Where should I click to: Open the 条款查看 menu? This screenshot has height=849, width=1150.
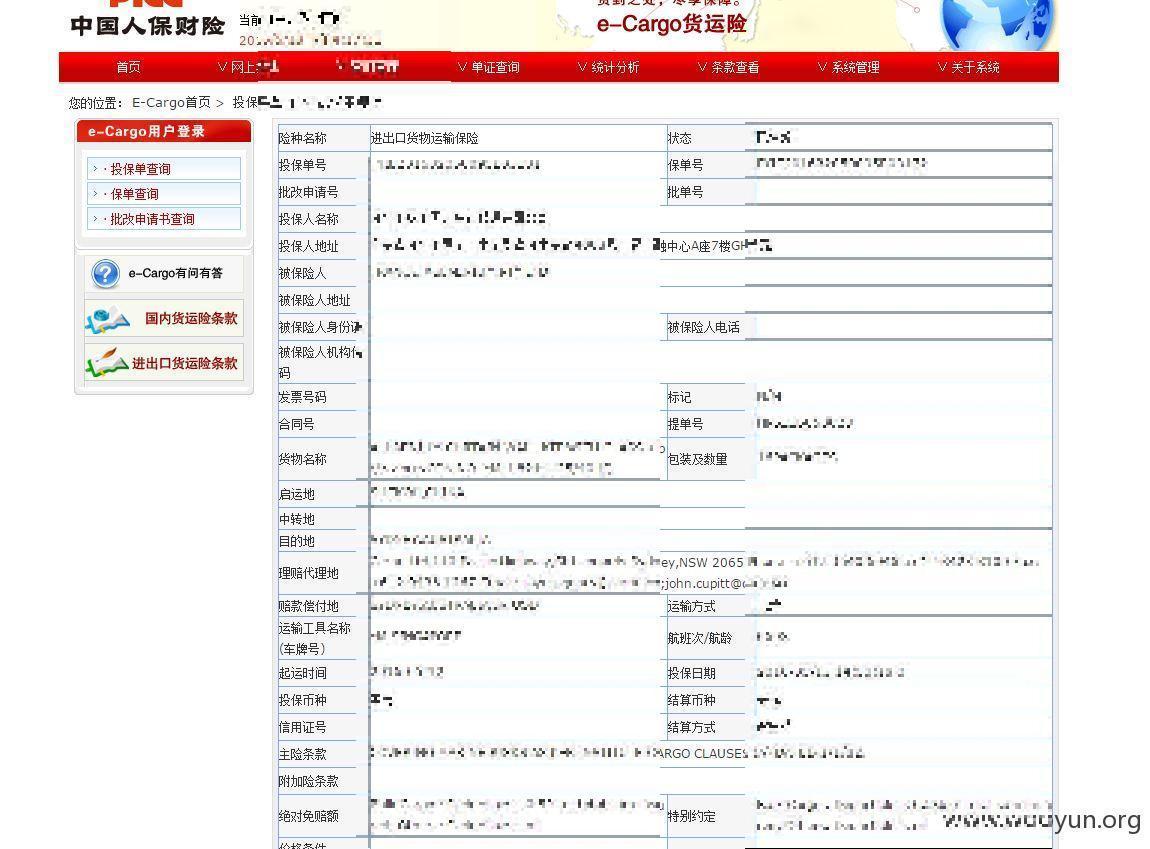[x=728, y=67]
